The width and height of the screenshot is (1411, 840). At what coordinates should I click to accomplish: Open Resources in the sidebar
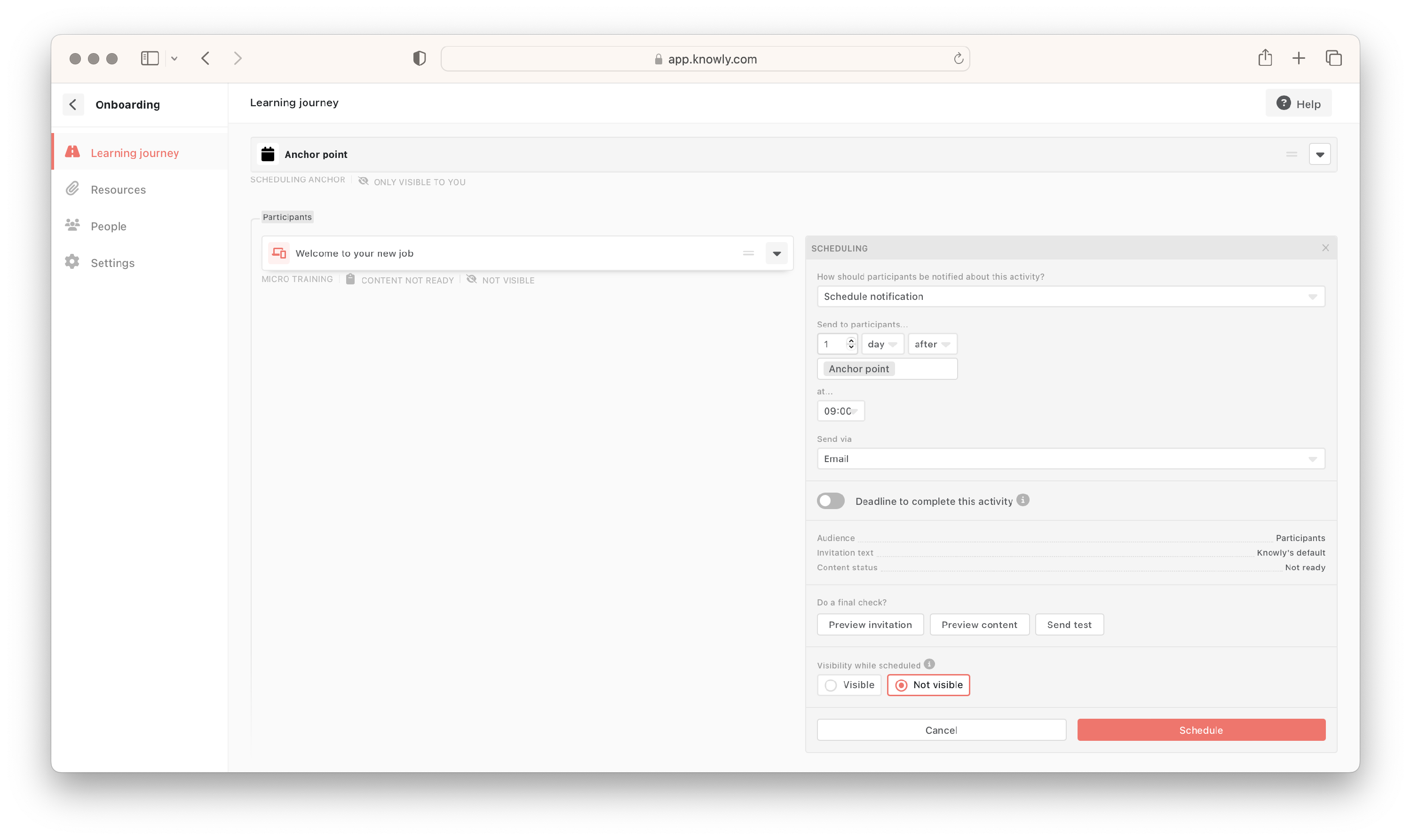pyautogui.click(x=140, y=189)
